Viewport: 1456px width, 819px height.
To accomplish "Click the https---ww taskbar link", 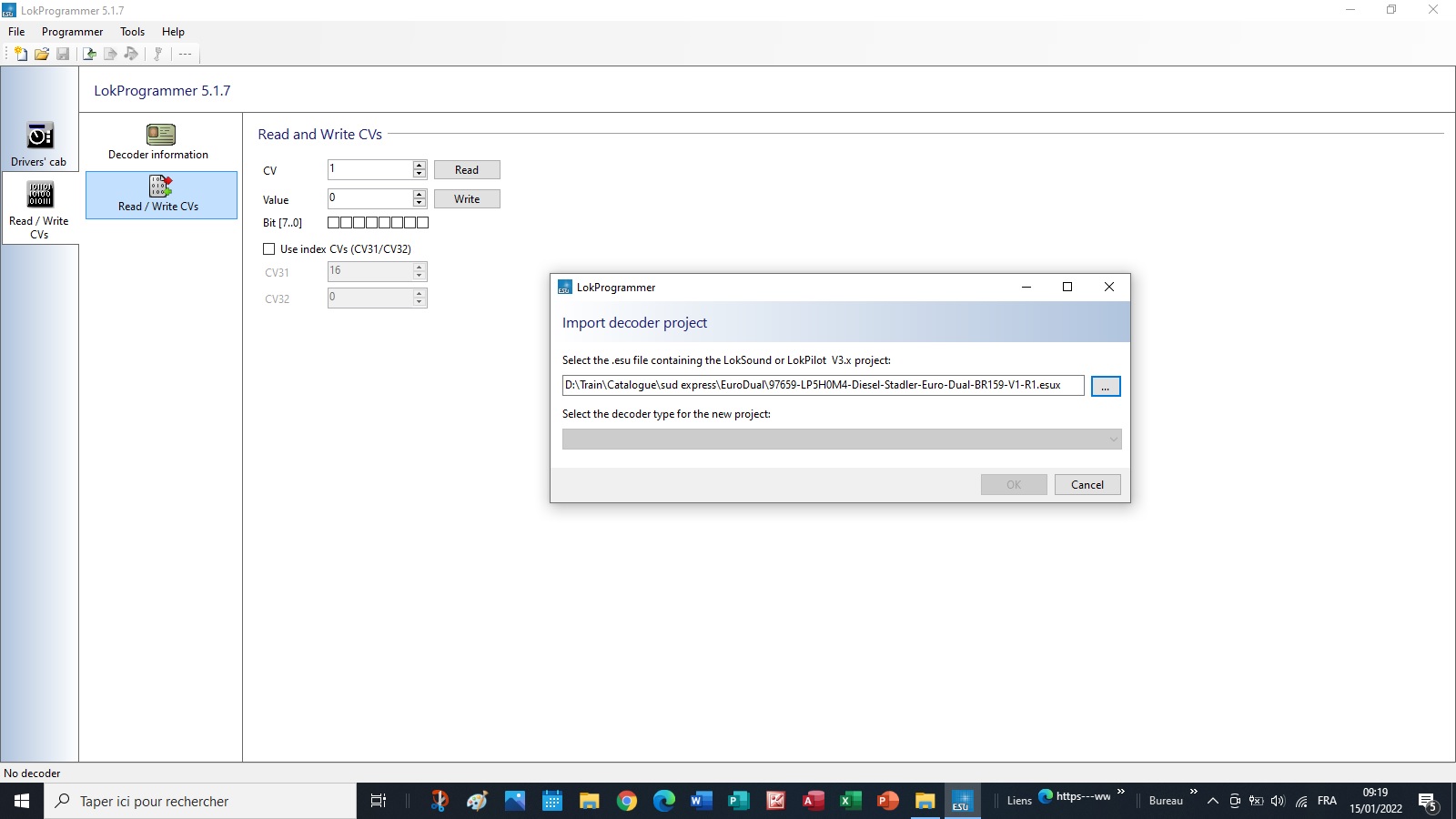I will tap(1075, 796).
